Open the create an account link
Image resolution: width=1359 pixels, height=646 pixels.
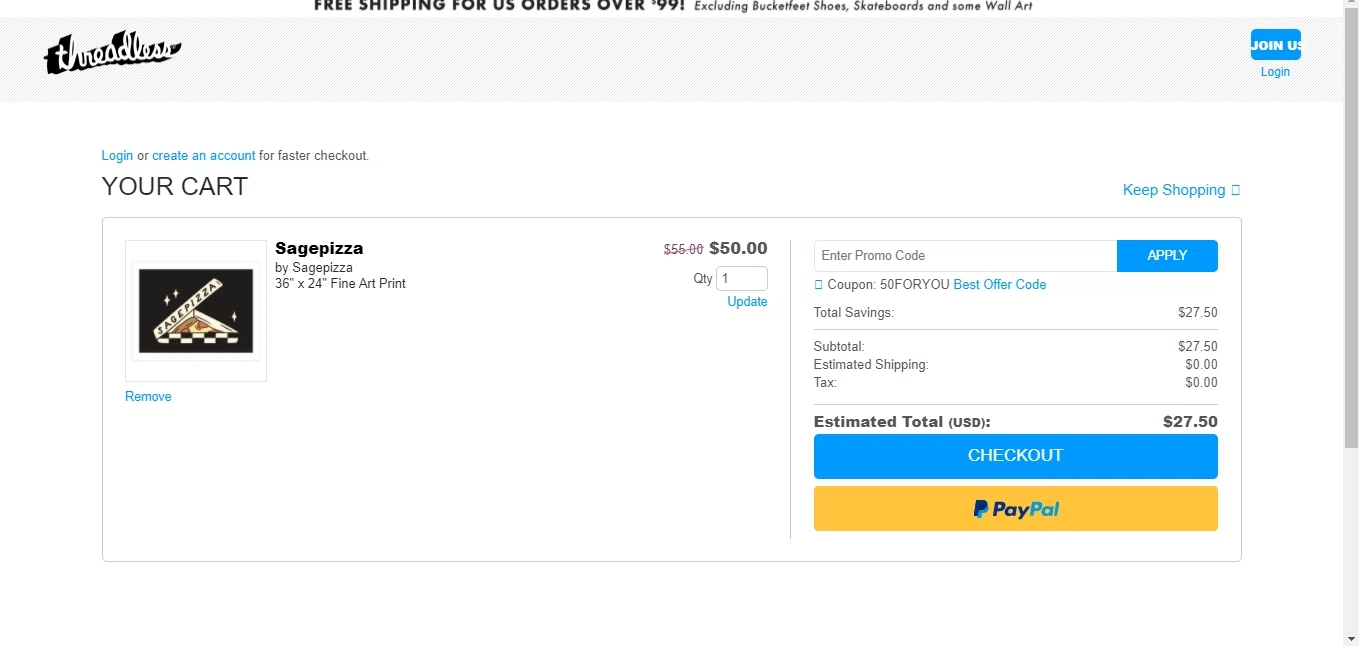click(203, 156)
